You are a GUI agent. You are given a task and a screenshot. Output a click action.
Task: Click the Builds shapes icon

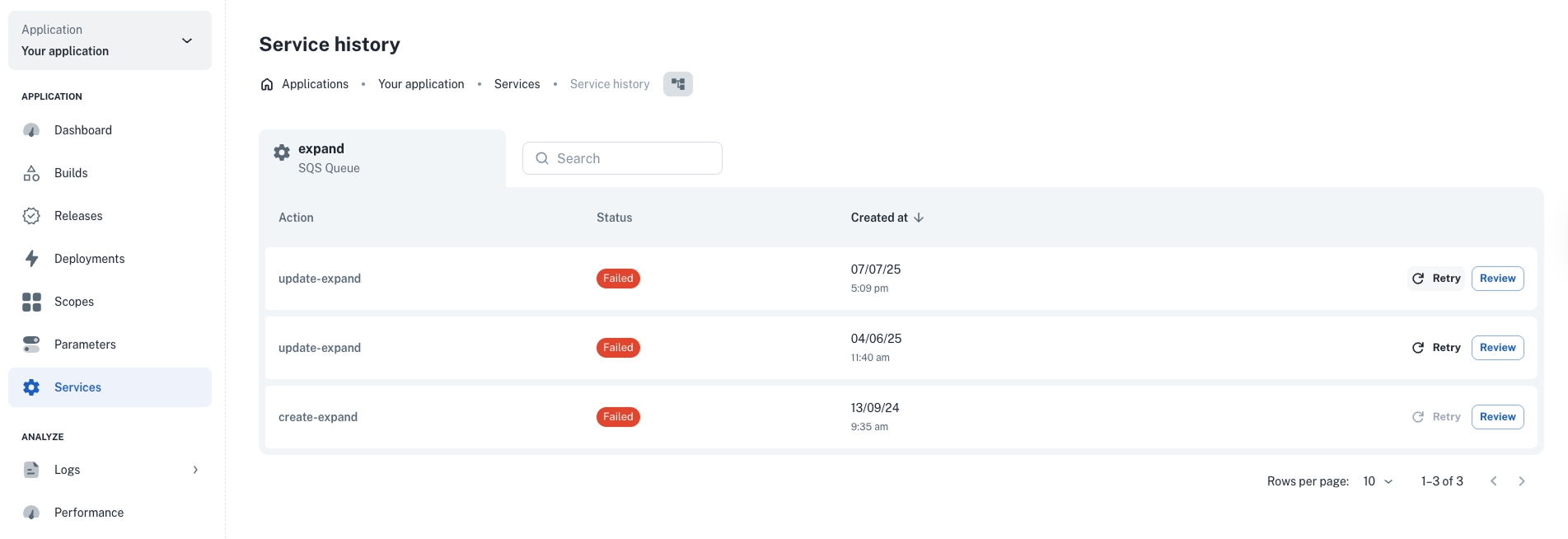pos(31,173)
